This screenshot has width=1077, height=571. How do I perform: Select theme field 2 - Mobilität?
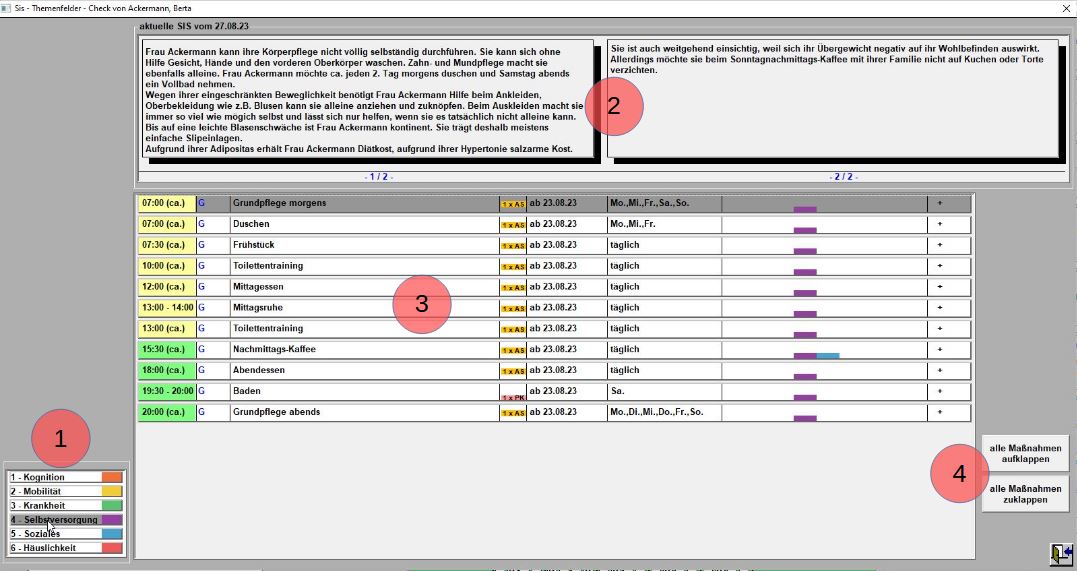coord(65,491)
